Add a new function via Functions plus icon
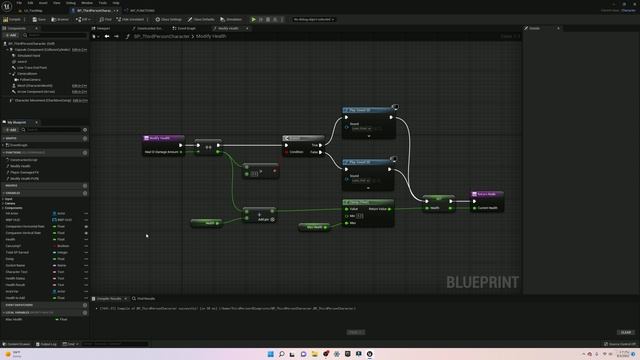 (85, 153)
